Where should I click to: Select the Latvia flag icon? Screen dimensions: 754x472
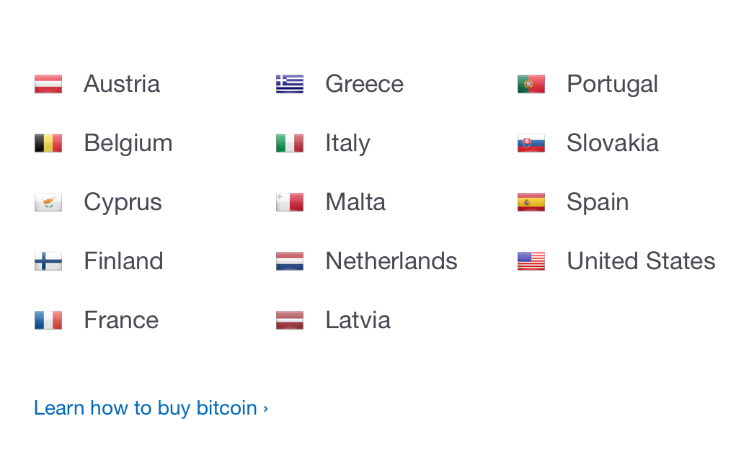click(x=289, y=321)
